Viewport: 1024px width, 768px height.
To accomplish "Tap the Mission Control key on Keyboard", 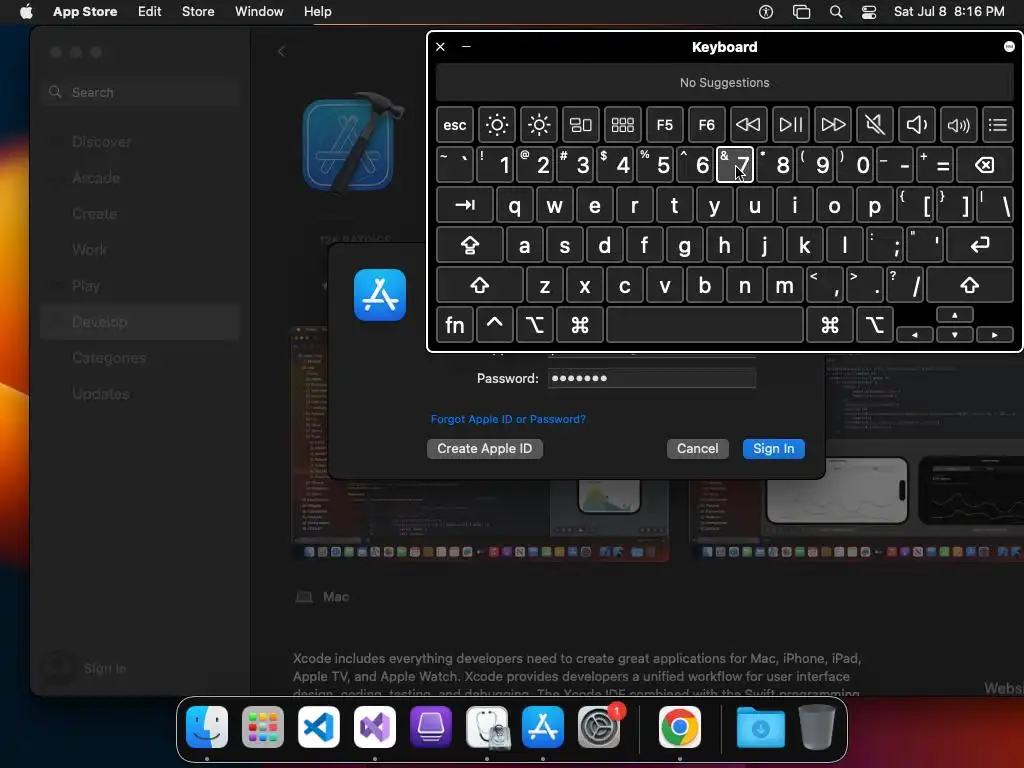I will pos(581,125).
